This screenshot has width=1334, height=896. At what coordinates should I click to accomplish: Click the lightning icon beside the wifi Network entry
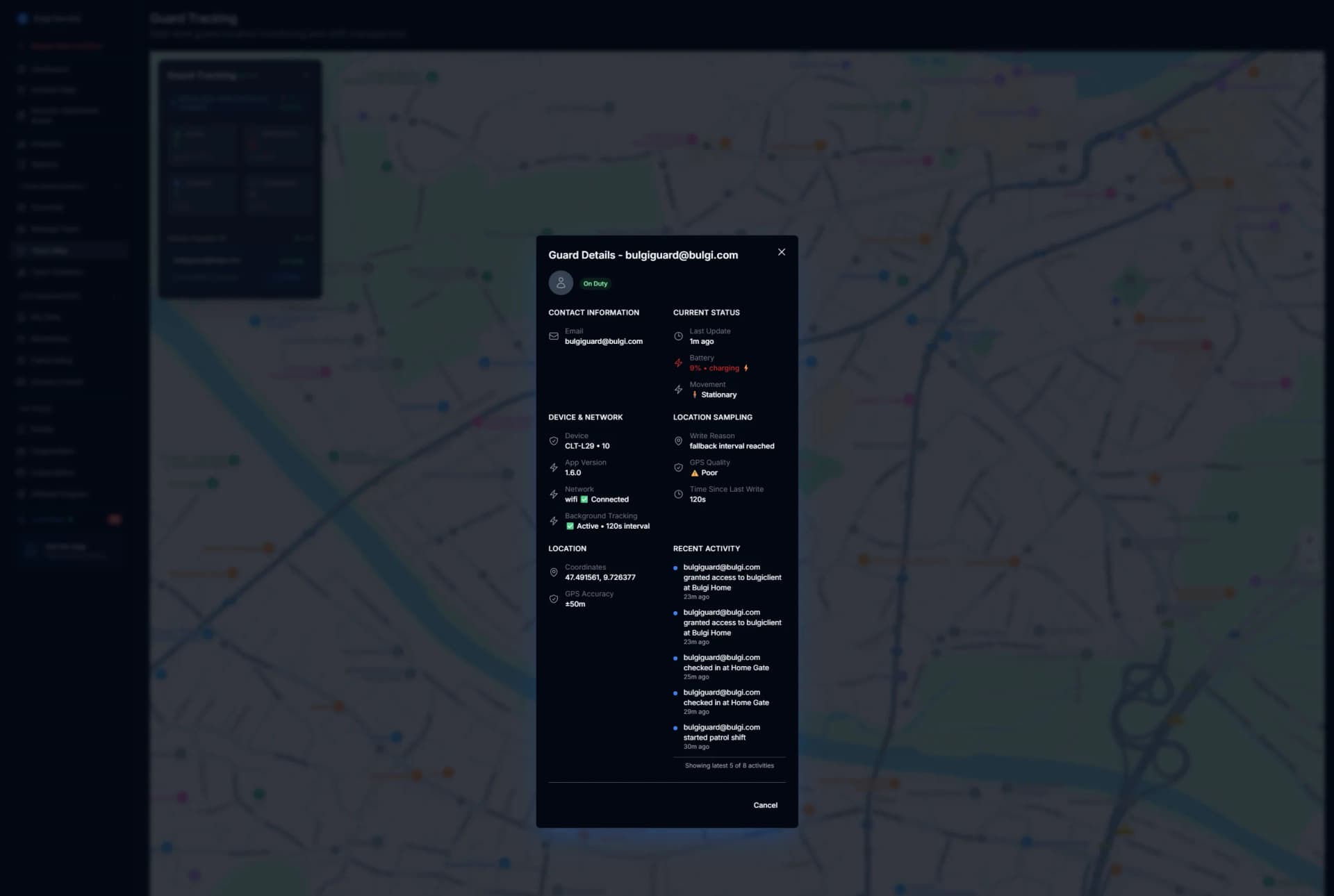tap(553, 494)
